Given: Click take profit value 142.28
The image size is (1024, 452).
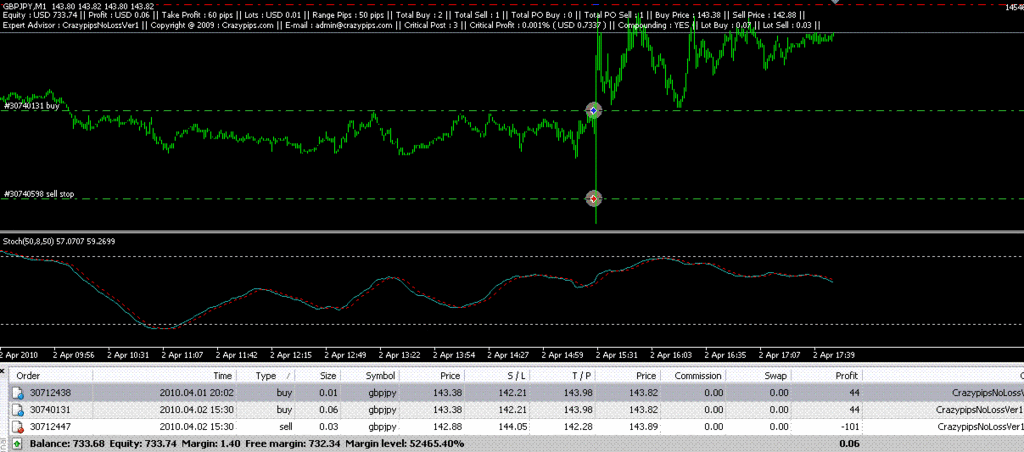Looking at the screenshot, I should coord(577,427).
